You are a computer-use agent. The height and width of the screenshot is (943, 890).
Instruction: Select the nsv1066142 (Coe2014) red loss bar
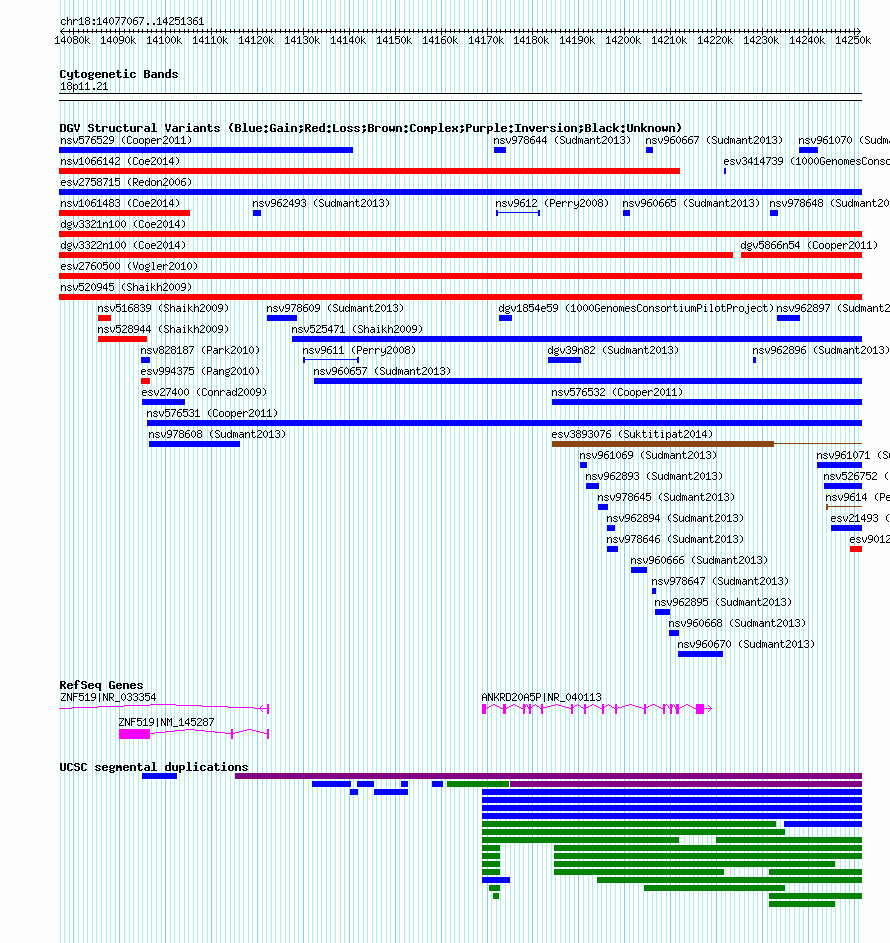pos(369,171)
